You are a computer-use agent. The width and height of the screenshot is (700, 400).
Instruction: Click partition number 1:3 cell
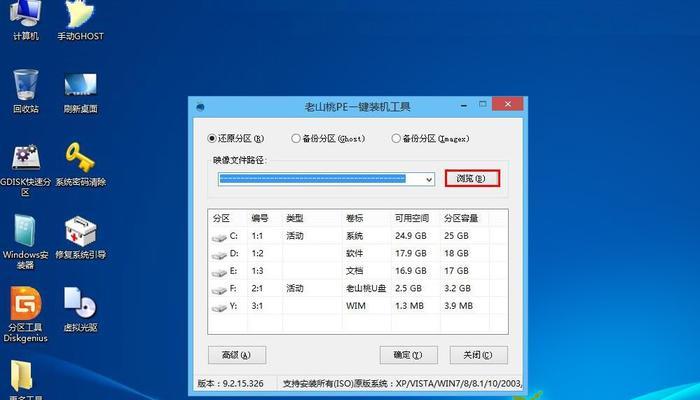(x=257, y=271)
